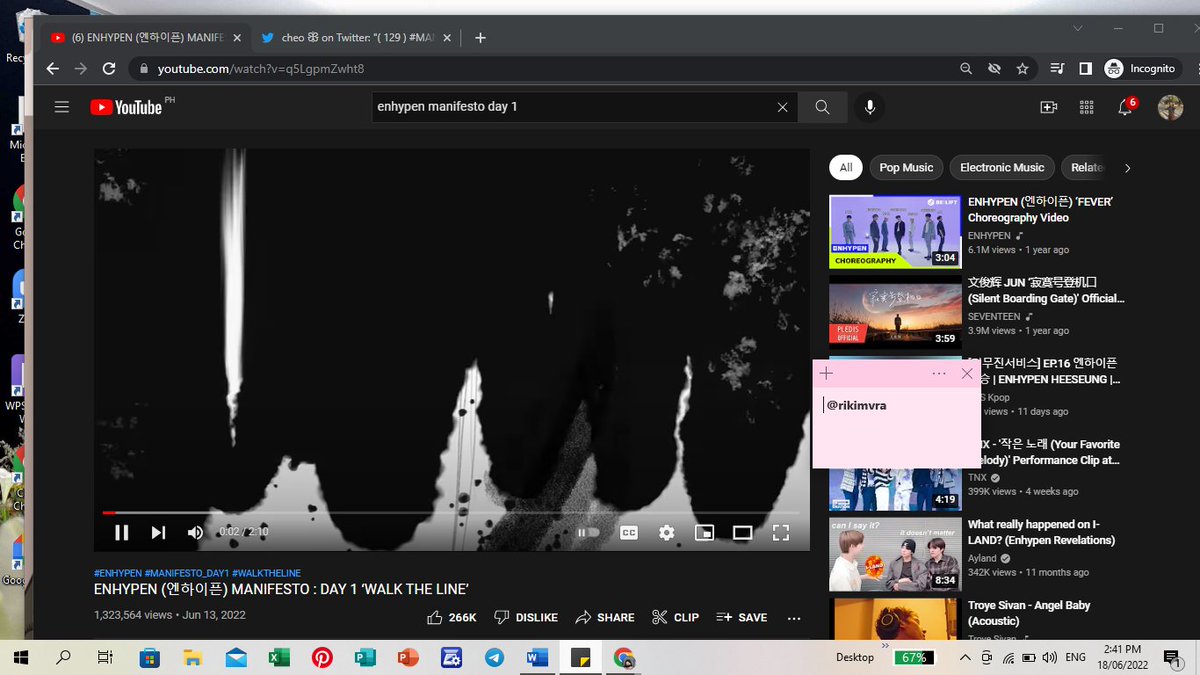Click the address bar URL
This screenshot has width=1200, height=675.
coord(261,69)
